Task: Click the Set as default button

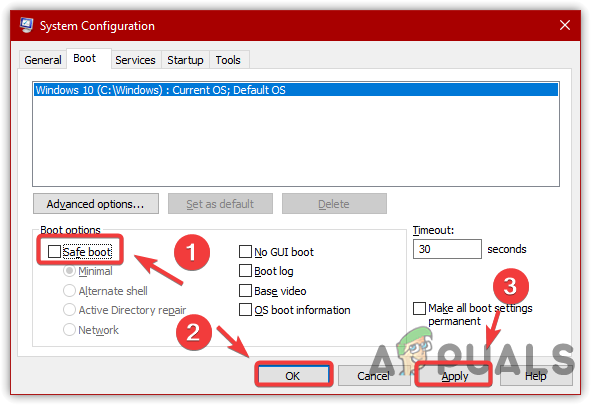Action: pyautogui.click(x=220, y=204)
